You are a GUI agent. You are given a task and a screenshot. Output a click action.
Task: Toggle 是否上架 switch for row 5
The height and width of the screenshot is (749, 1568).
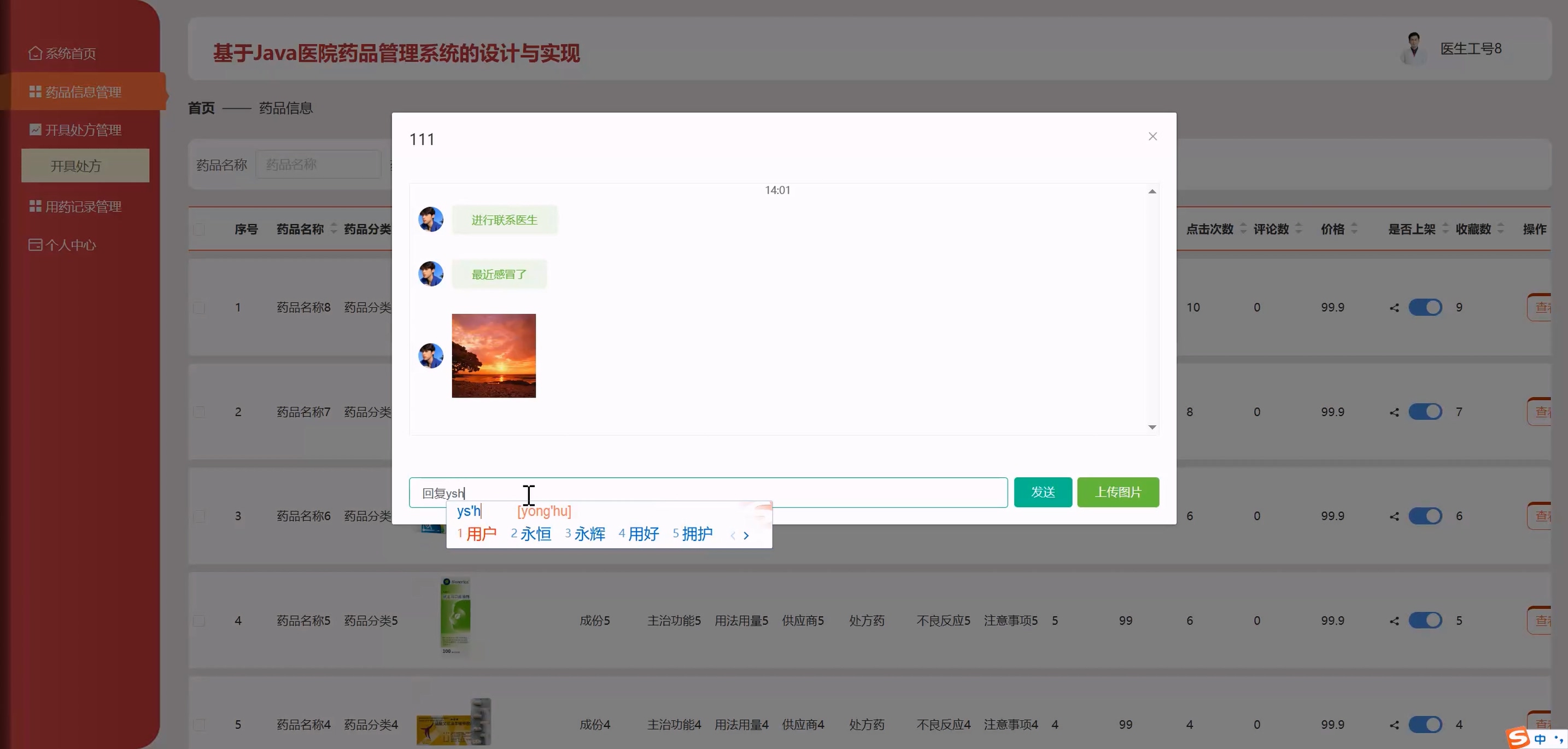[x=1425, y=724]
